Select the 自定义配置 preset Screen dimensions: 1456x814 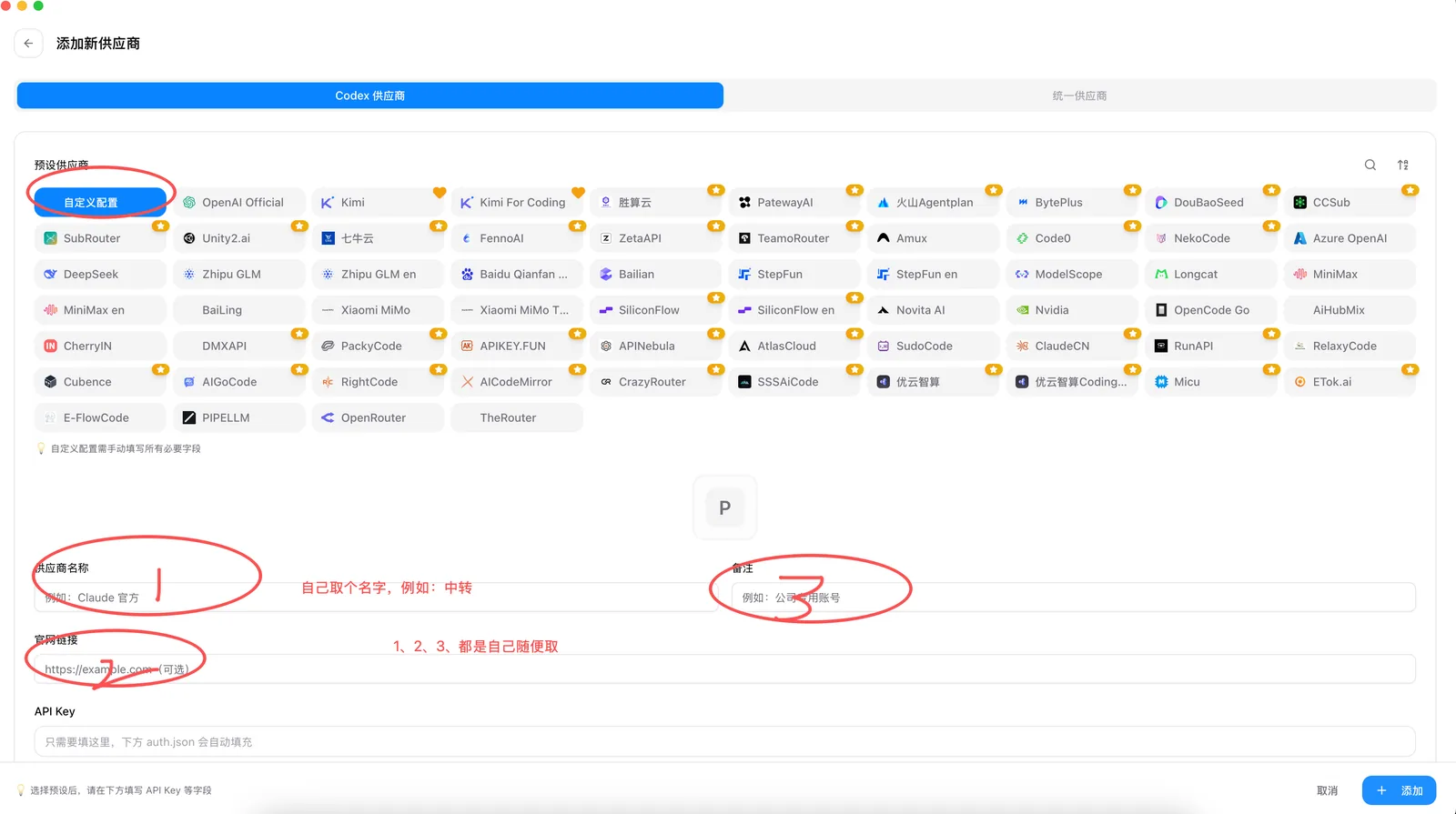(x=100, y=203)
